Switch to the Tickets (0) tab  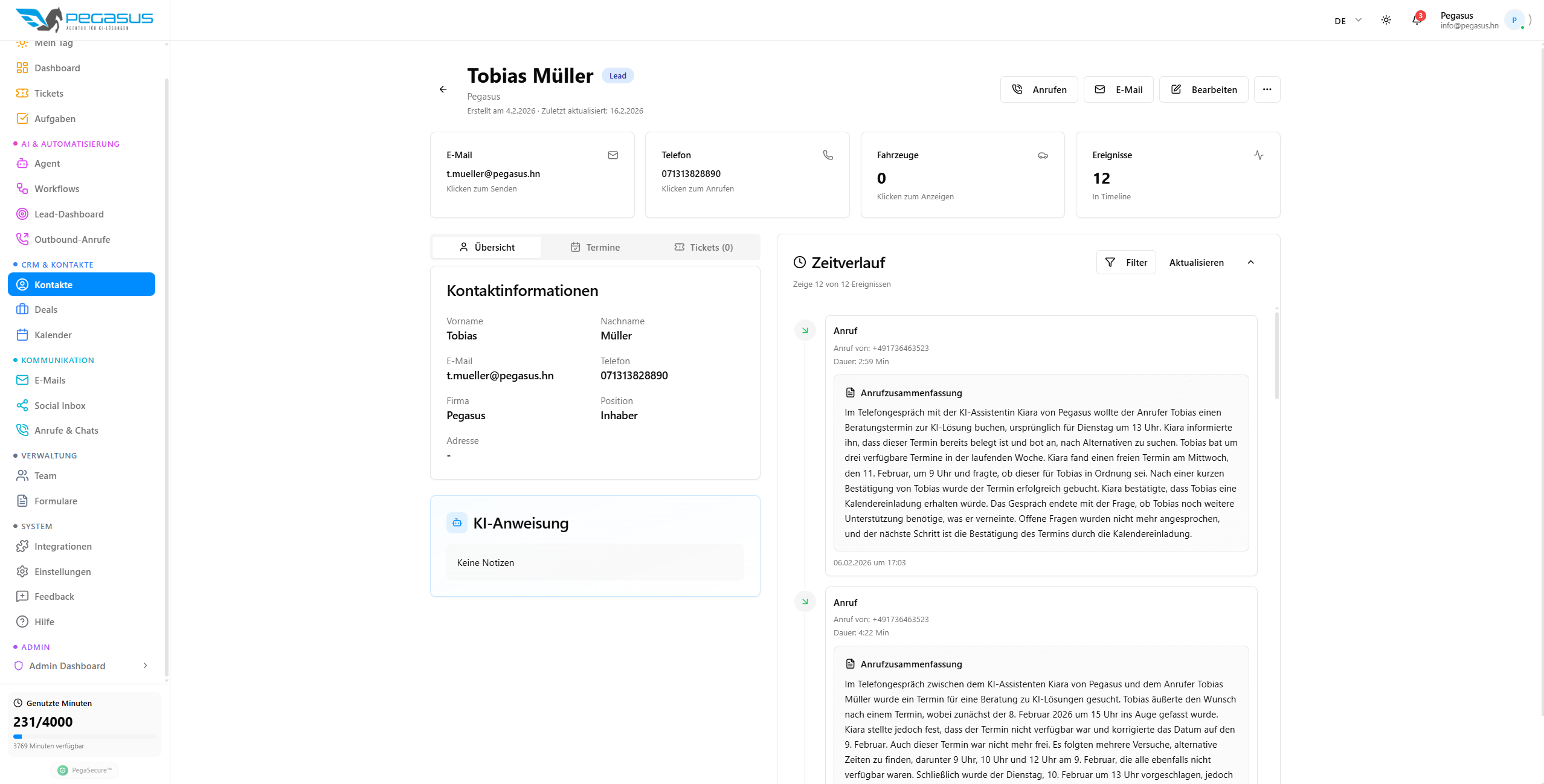point(703,247)
